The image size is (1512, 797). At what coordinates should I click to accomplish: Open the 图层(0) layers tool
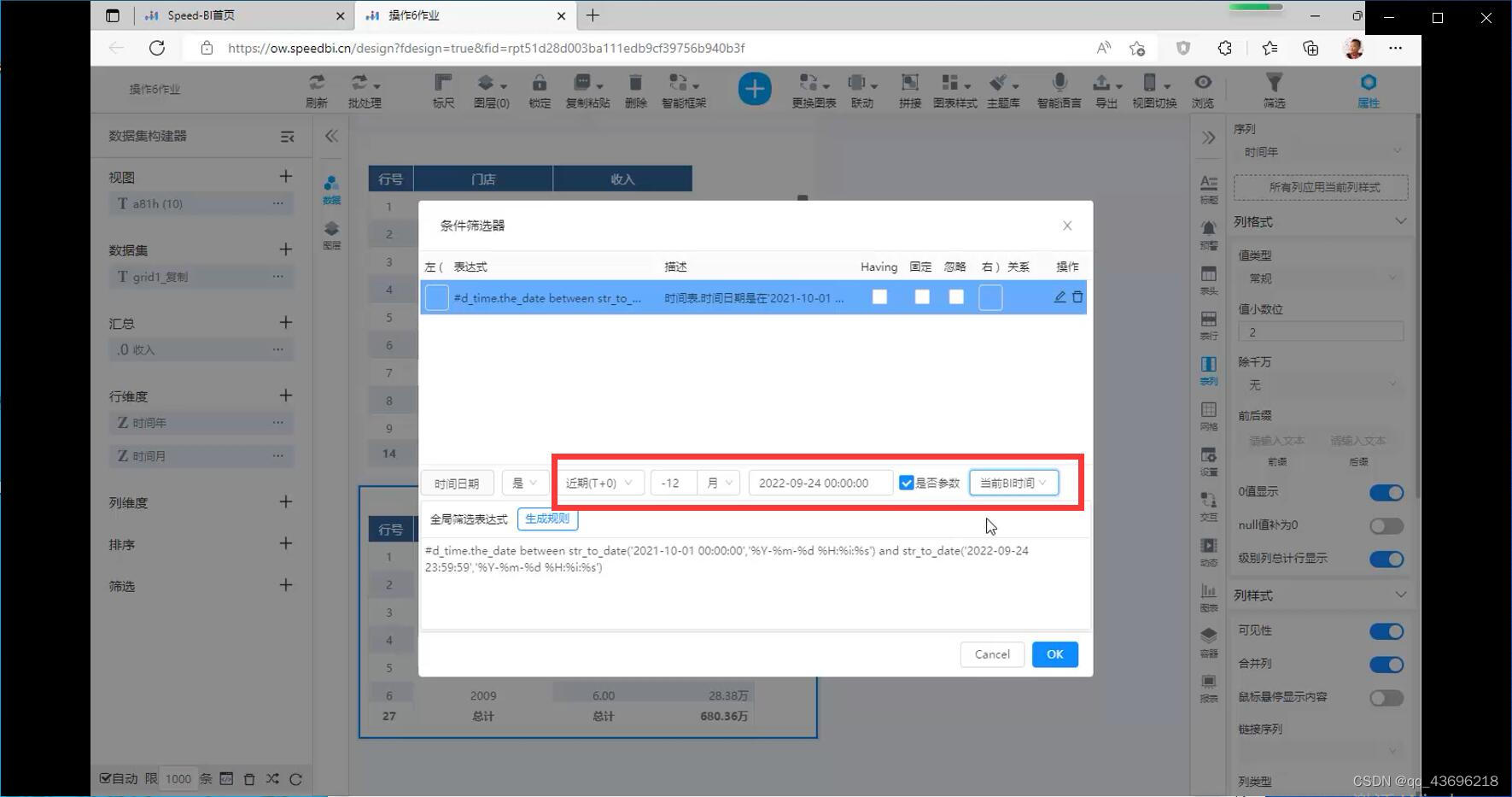point(491,90)
